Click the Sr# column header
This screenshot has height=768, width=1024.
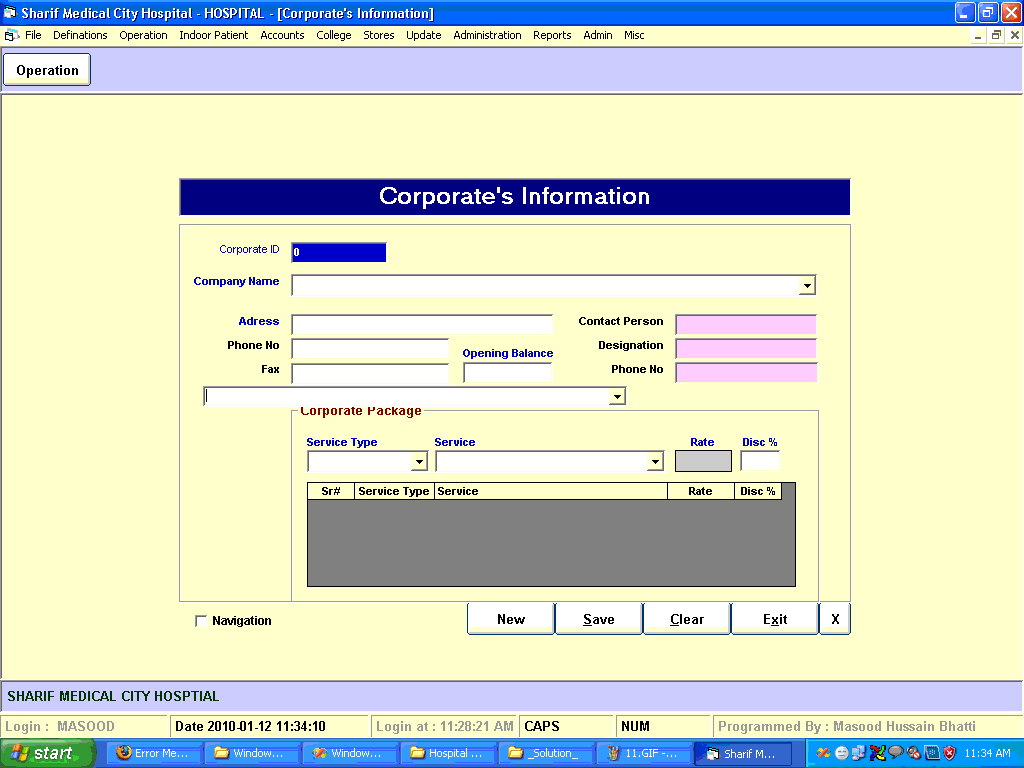coord(331,491)
